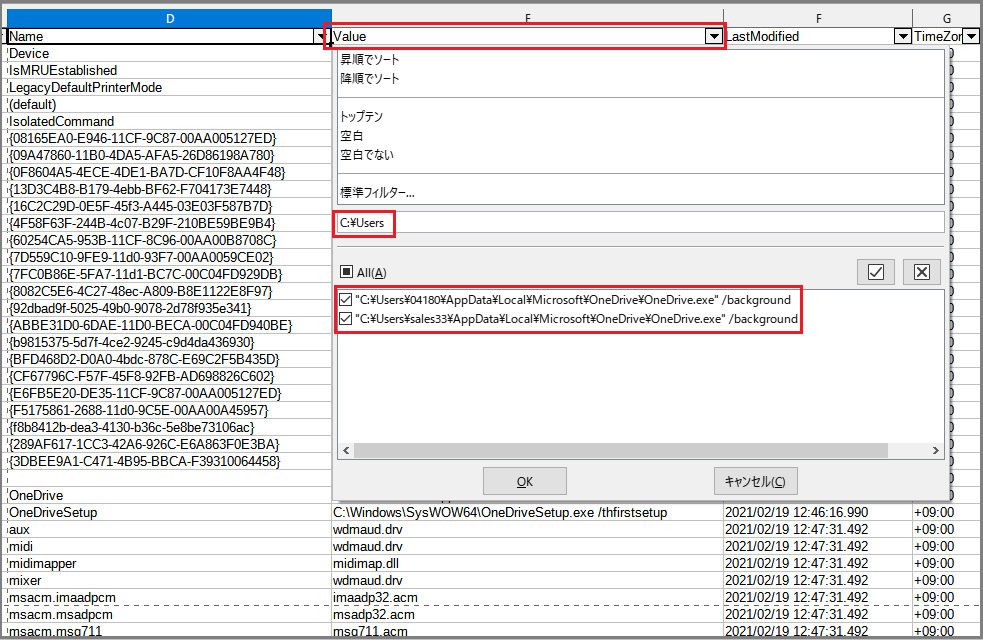Open the Value column filter dropdown
983x640 pixels.
click(713, 36)
